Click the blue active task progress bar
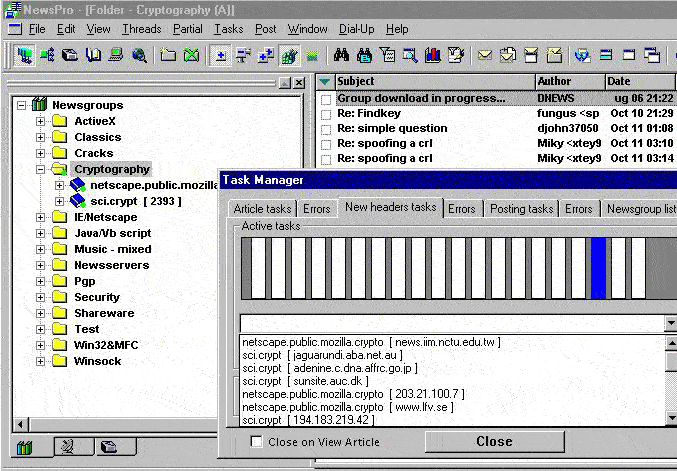677x471 pixels. point(598,267)
